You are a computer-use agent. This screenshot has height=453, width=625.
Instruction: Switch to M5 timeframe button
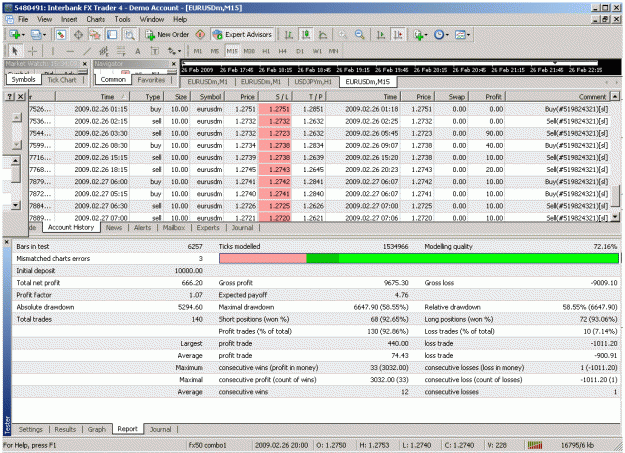[215, 51]
